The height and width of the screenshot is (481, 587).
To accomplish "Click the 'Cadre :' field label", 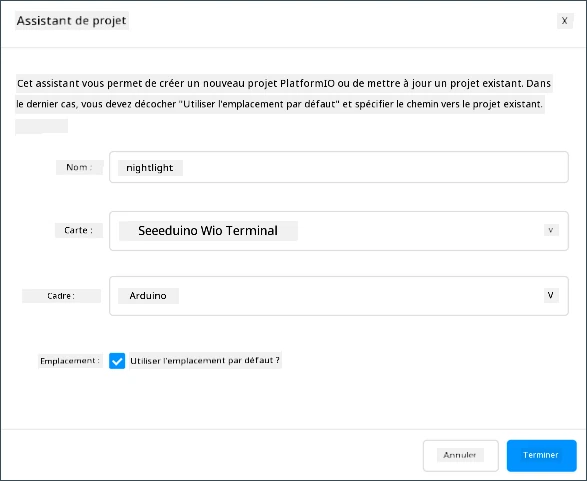I will (61, 296).
